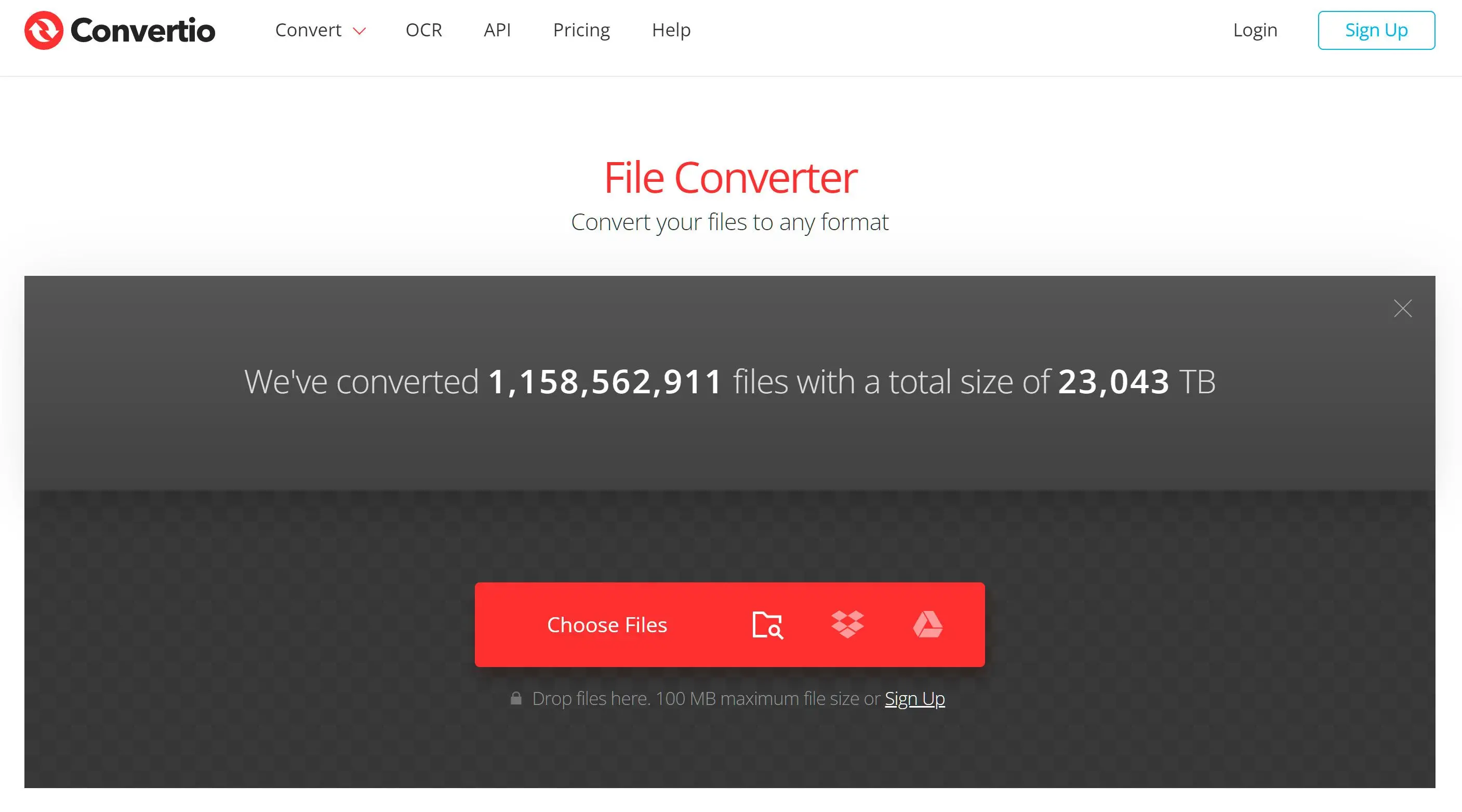Select the Pricing menu item

point(581,30)
